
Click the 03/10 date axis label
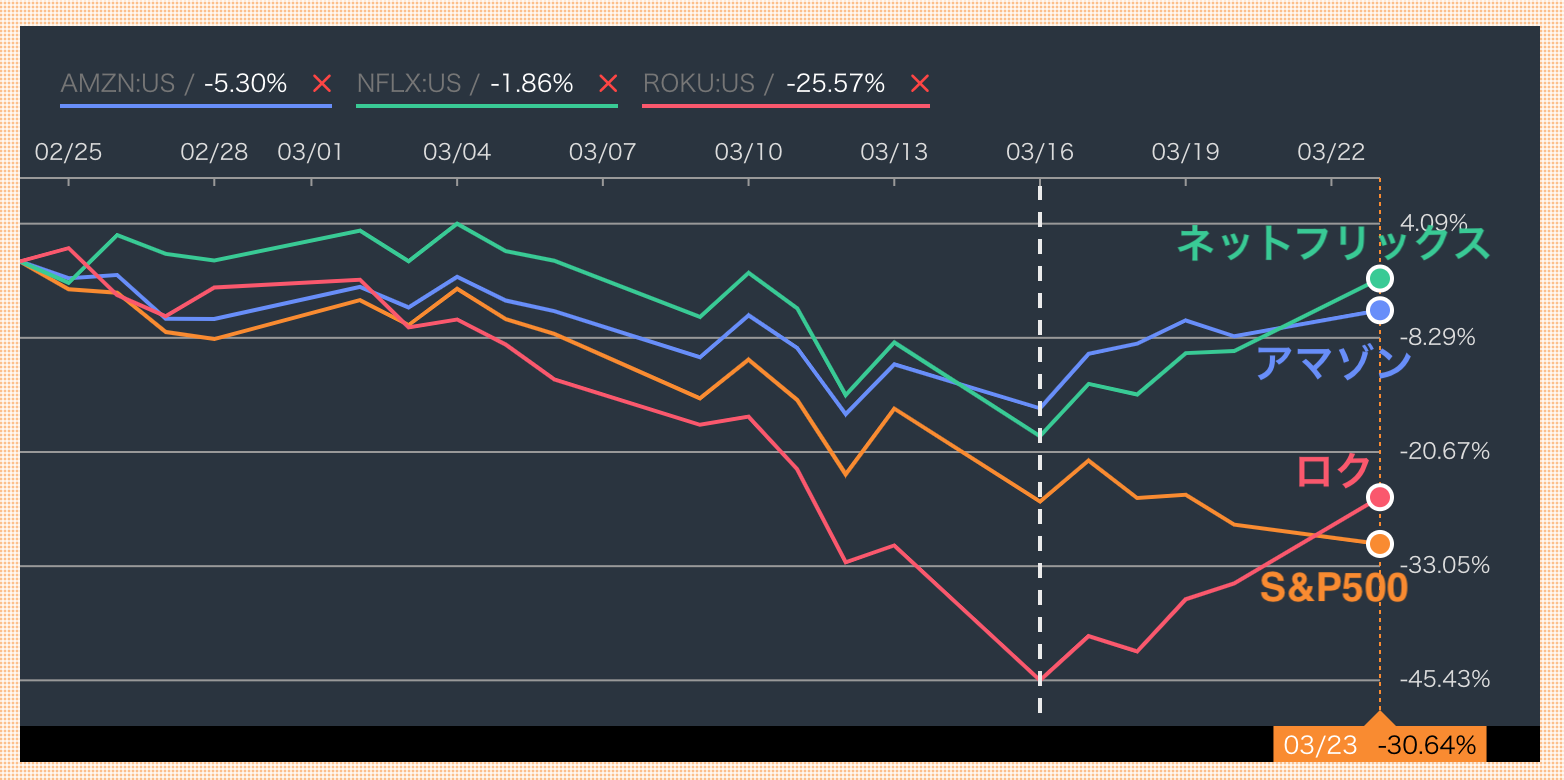tap(748, 152)
